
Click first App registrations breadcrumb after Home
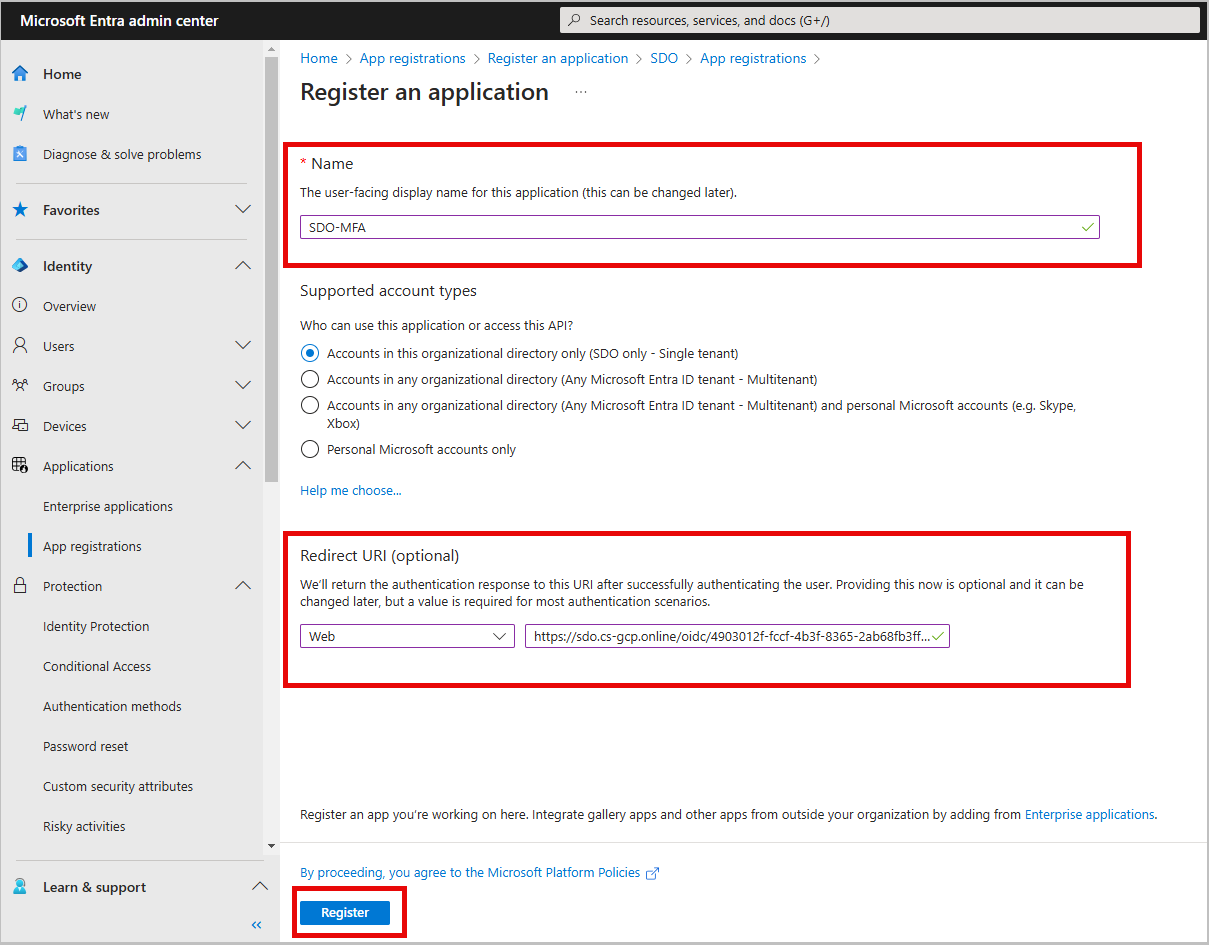pyautogui.click(x=413, y=59)
